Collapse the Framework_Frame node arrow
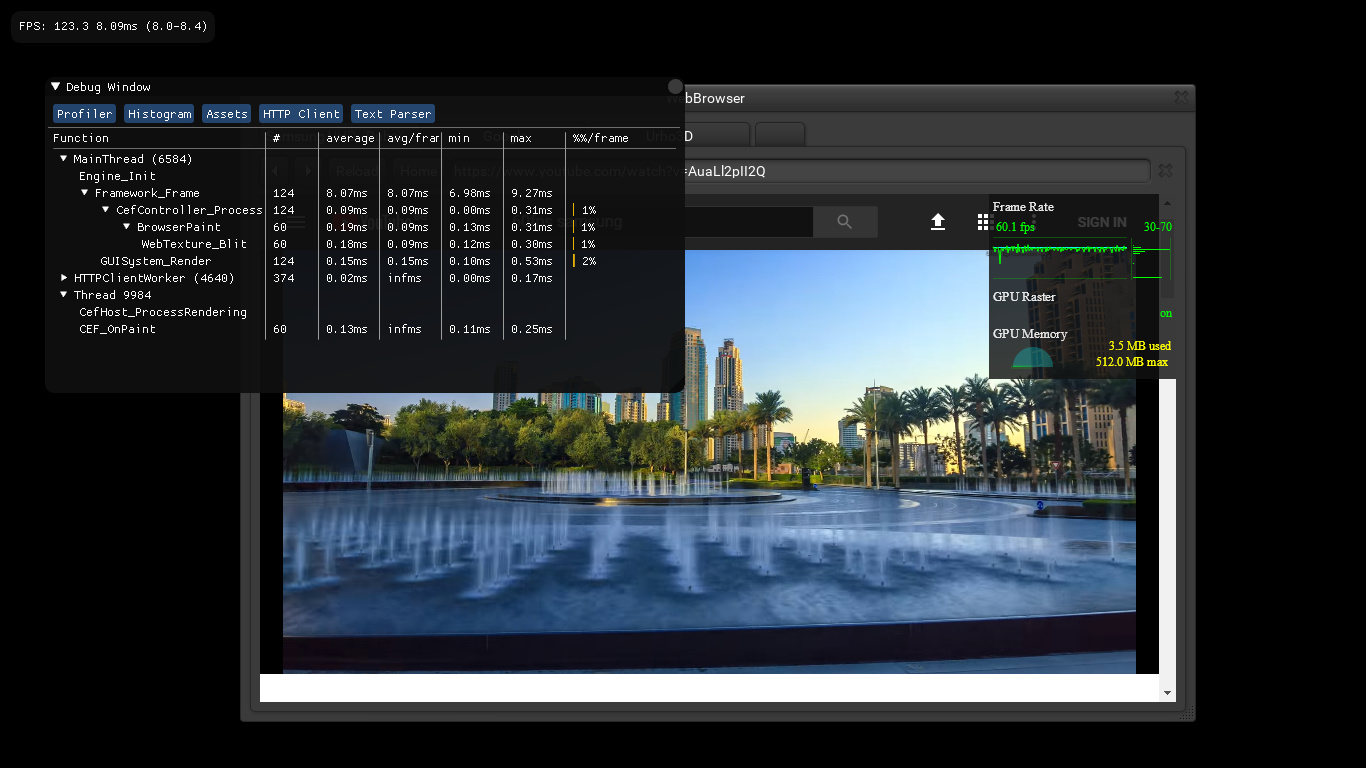Image resolution: width=1366 pixels, height=768 pixels. [x=85, y=193]
